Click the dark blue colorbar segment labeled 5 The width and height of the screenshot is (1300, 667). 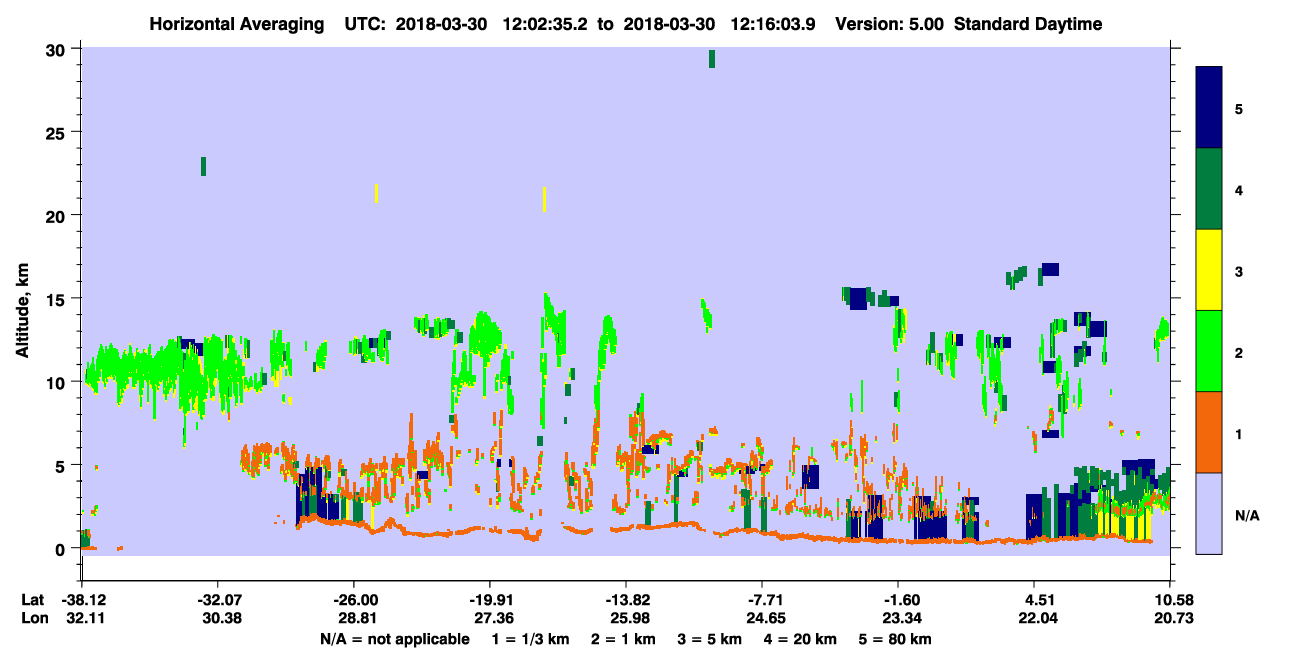[x=1209, y=108]
